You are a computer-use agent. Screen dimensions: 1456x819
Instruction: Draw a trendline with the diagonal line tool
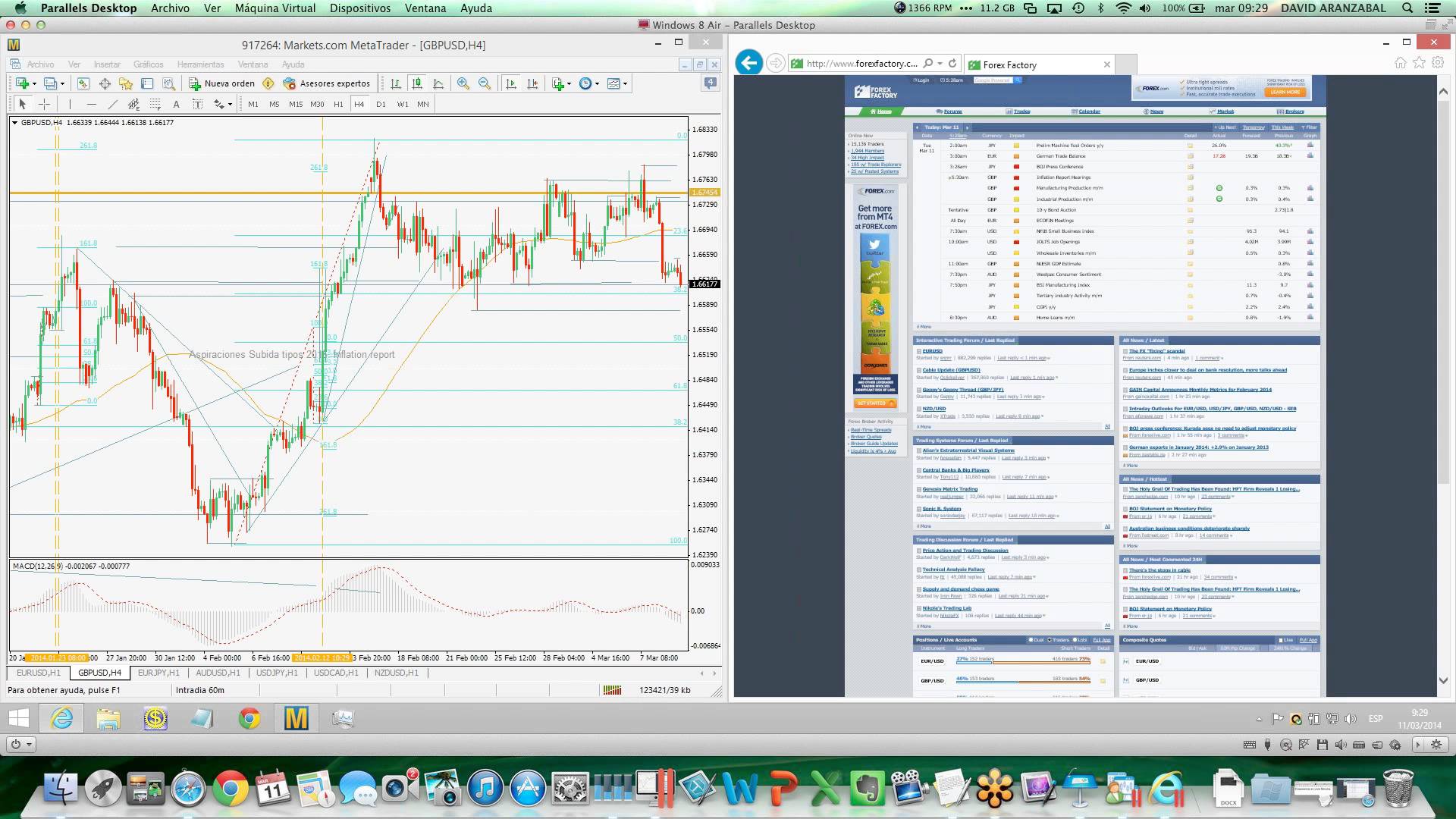pyautogui.click(x=112, y=104)
